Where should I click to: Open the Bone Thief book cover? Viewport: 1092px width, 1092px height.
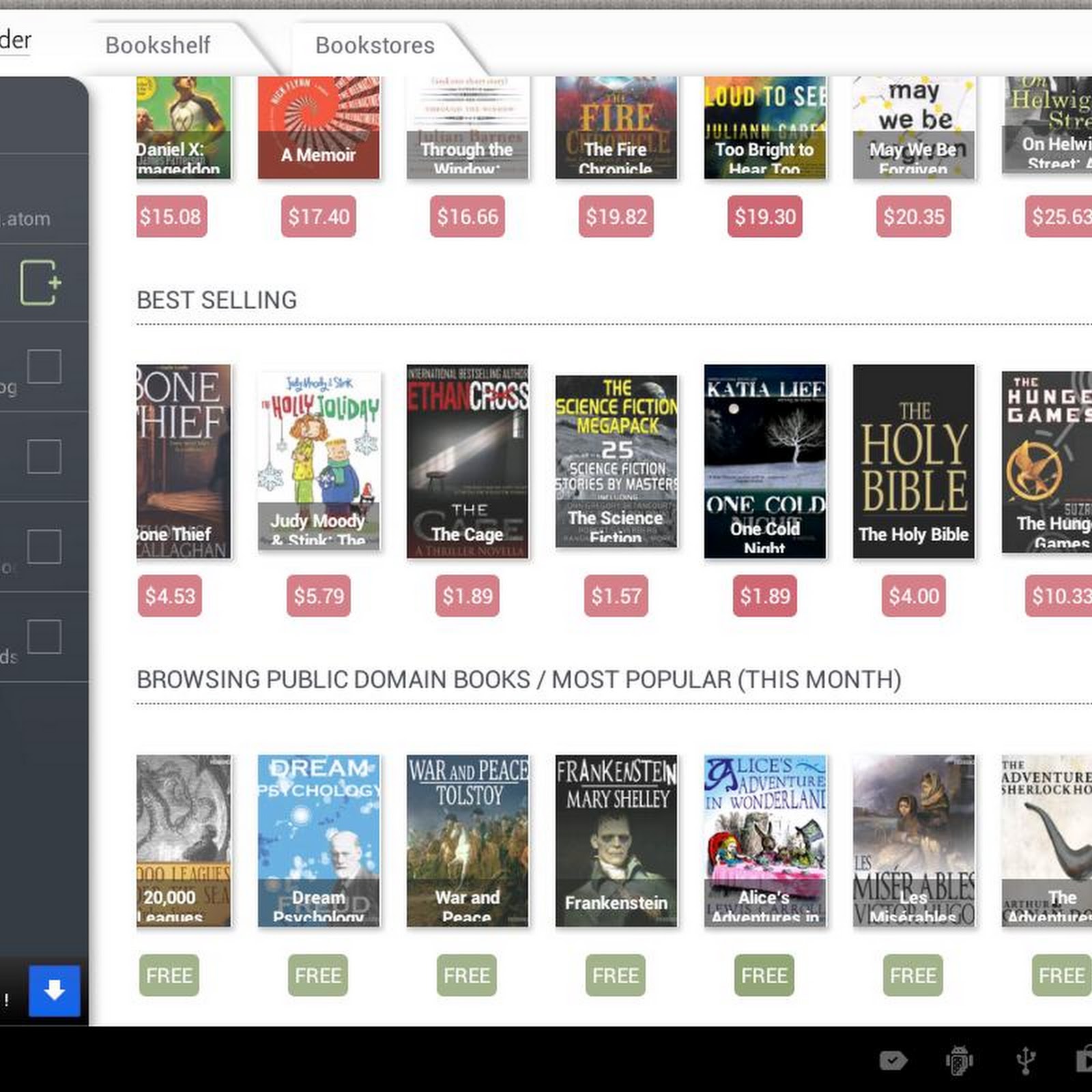(184, 461)
